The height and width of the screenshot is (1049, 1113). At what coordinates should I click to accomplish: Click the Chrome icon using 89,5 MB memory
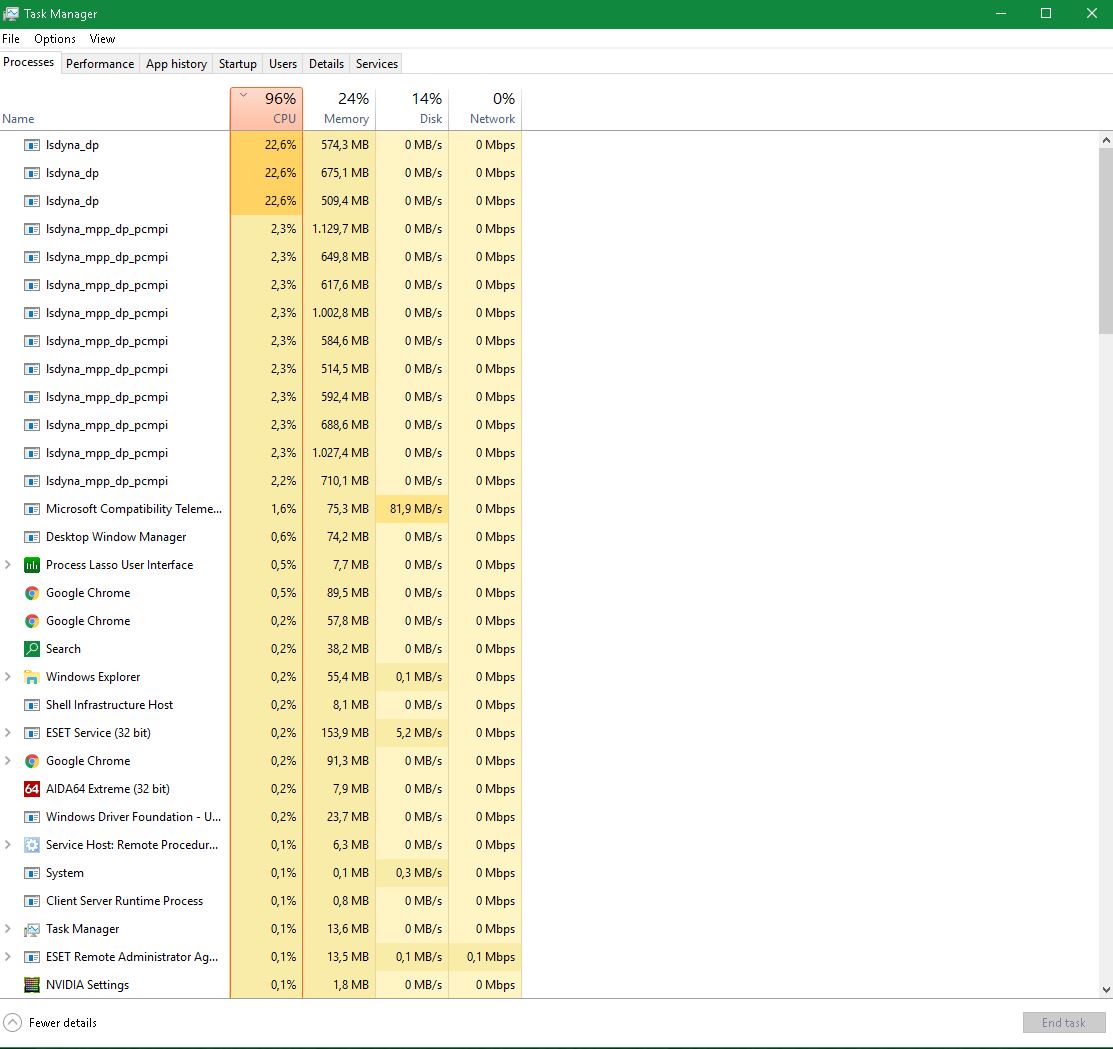(32, 593)
